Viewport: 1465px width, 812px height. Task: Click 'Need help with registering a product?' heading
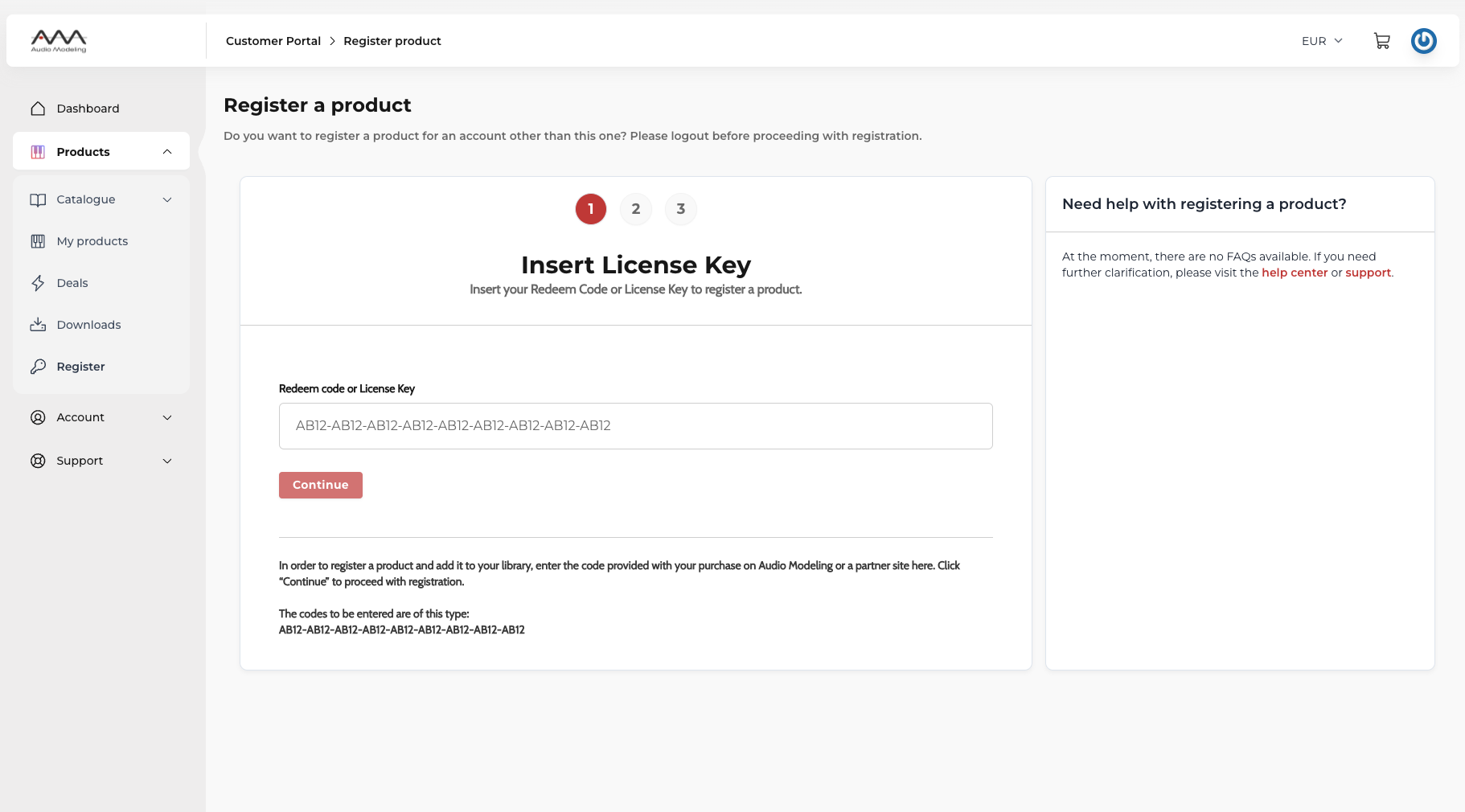click(x=1204, y=204)
